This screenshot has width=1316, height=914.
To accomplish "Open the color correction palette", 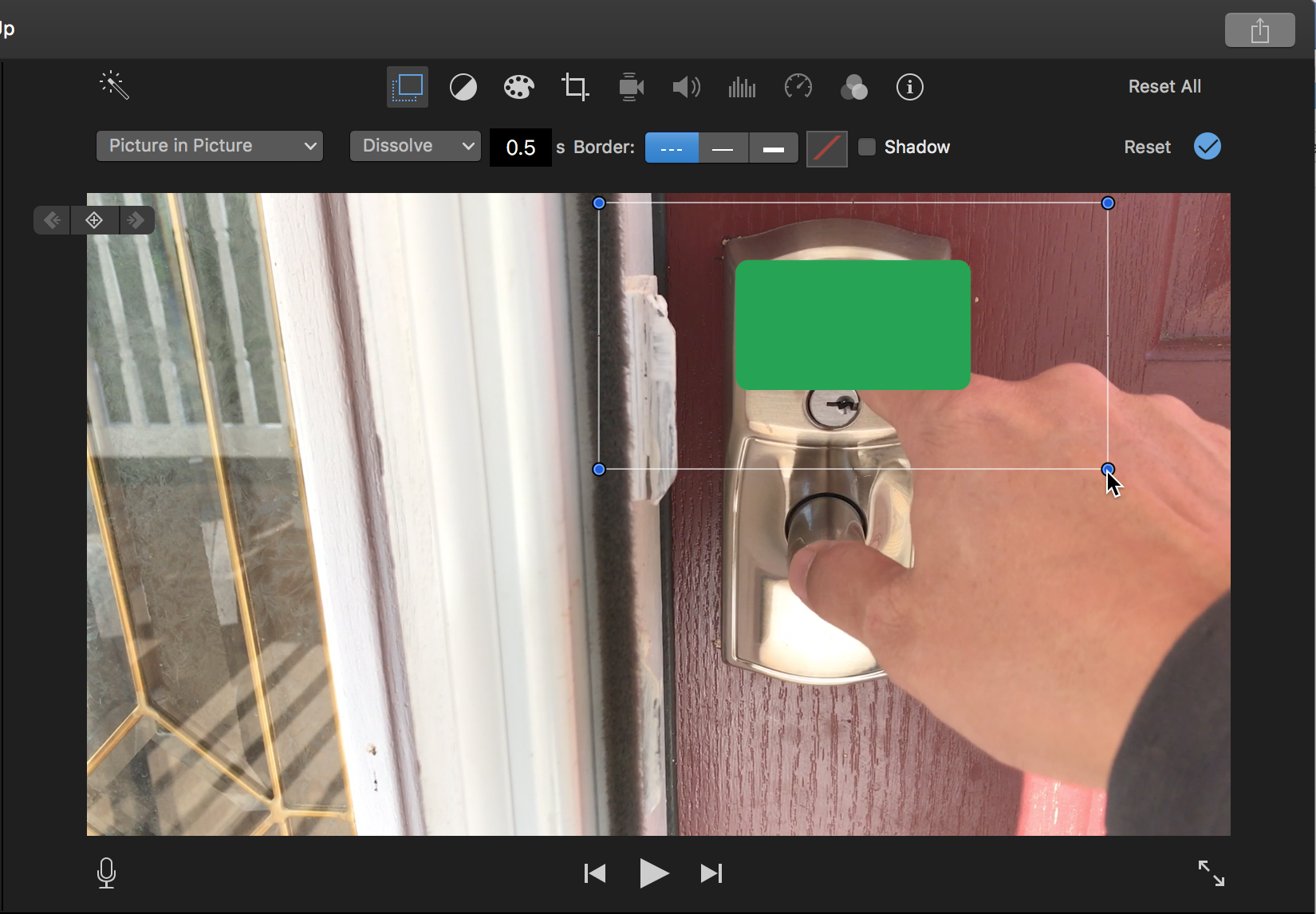I will click(x=518, y=87).
